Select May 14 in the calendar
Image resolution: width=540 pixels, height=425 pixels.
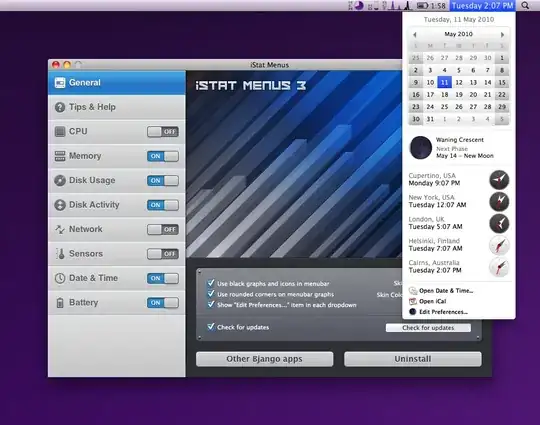point(487,82)
